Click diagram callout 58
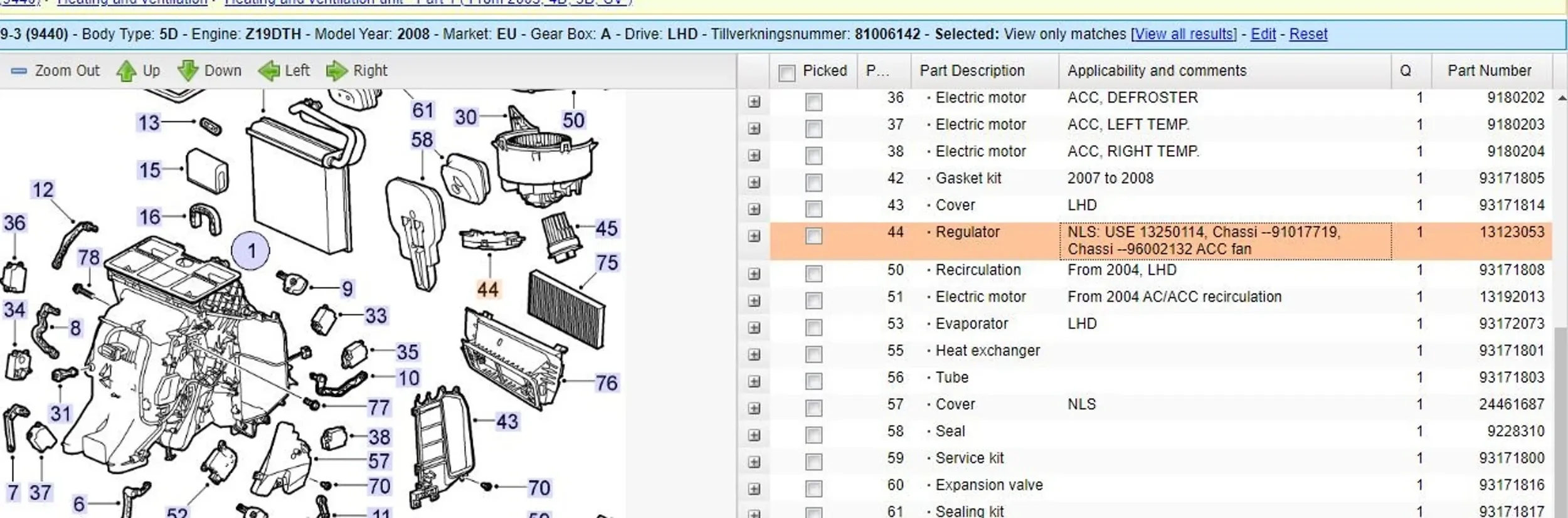 pos(421,139)
